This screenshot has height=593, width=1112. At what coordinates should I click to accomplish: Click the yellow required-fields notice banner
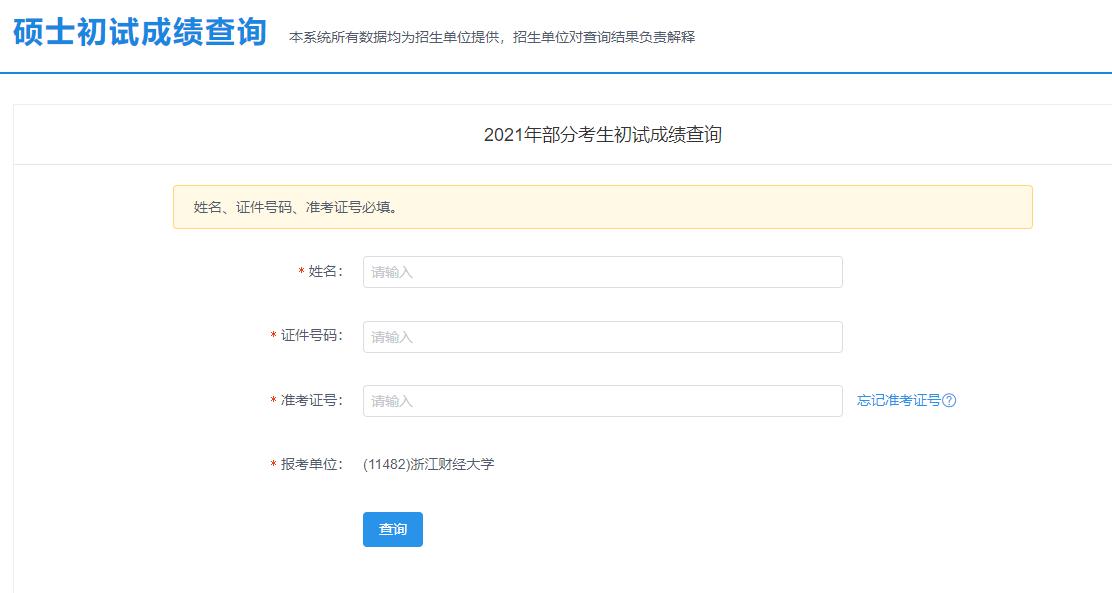pos(602,207)
